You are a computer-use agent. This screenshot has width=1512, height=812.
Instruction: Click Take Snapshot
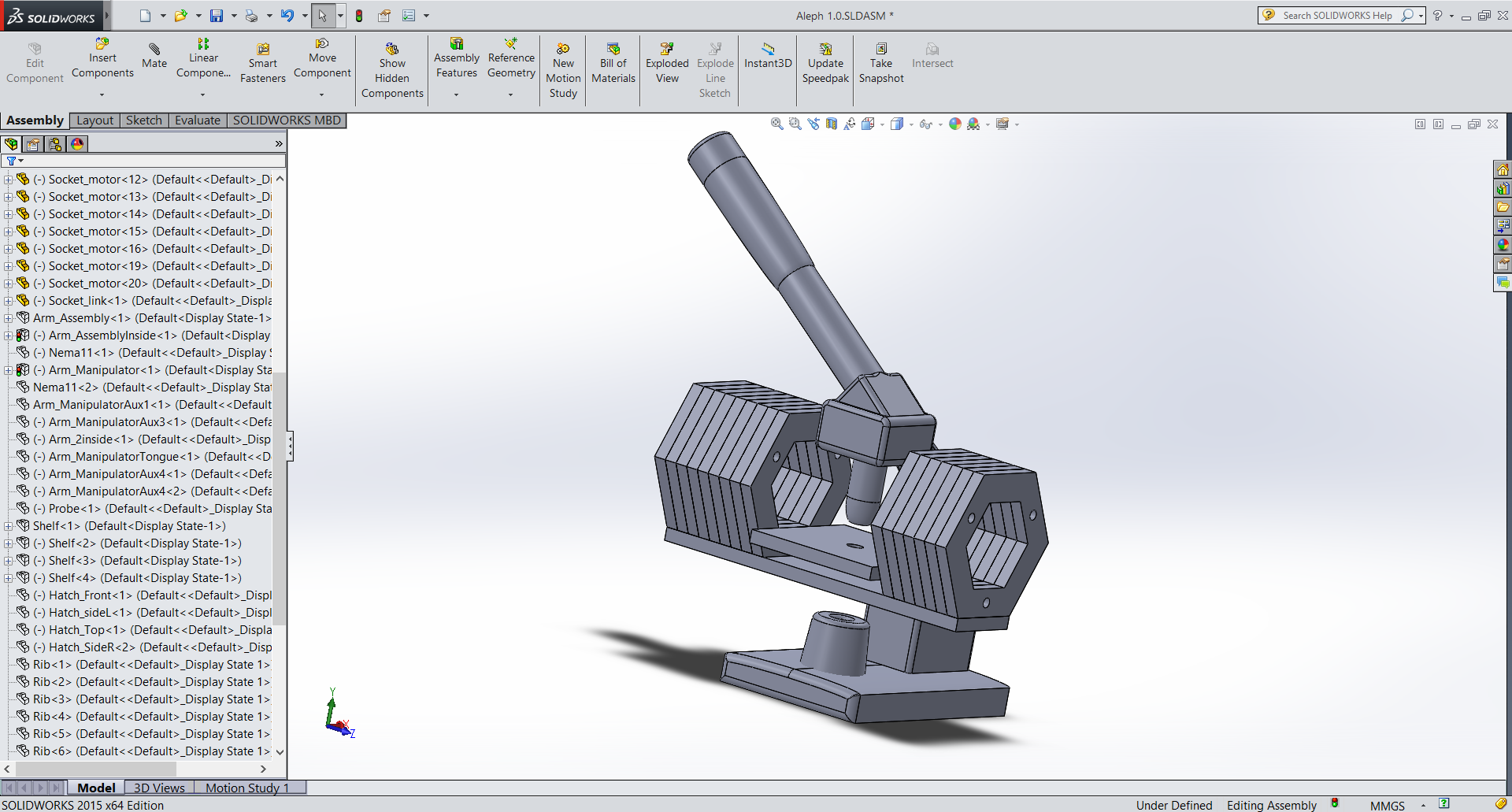click(881, 63)
